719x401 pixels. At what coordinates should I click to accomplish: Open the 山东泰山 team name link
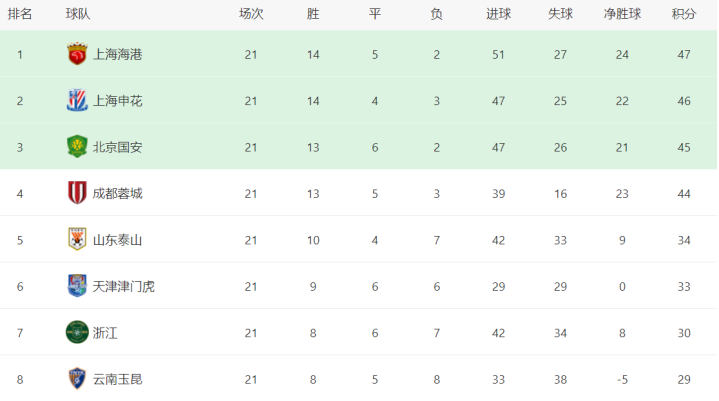pyautogui.click(x=118, y=240)
